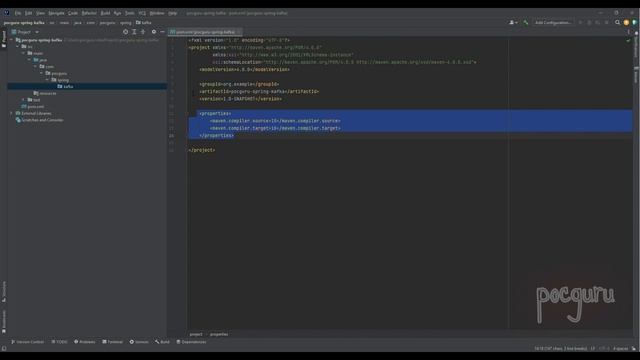Collapse the com package node
The width and height of the screenshot is (640, 360).
coord(36,67)
